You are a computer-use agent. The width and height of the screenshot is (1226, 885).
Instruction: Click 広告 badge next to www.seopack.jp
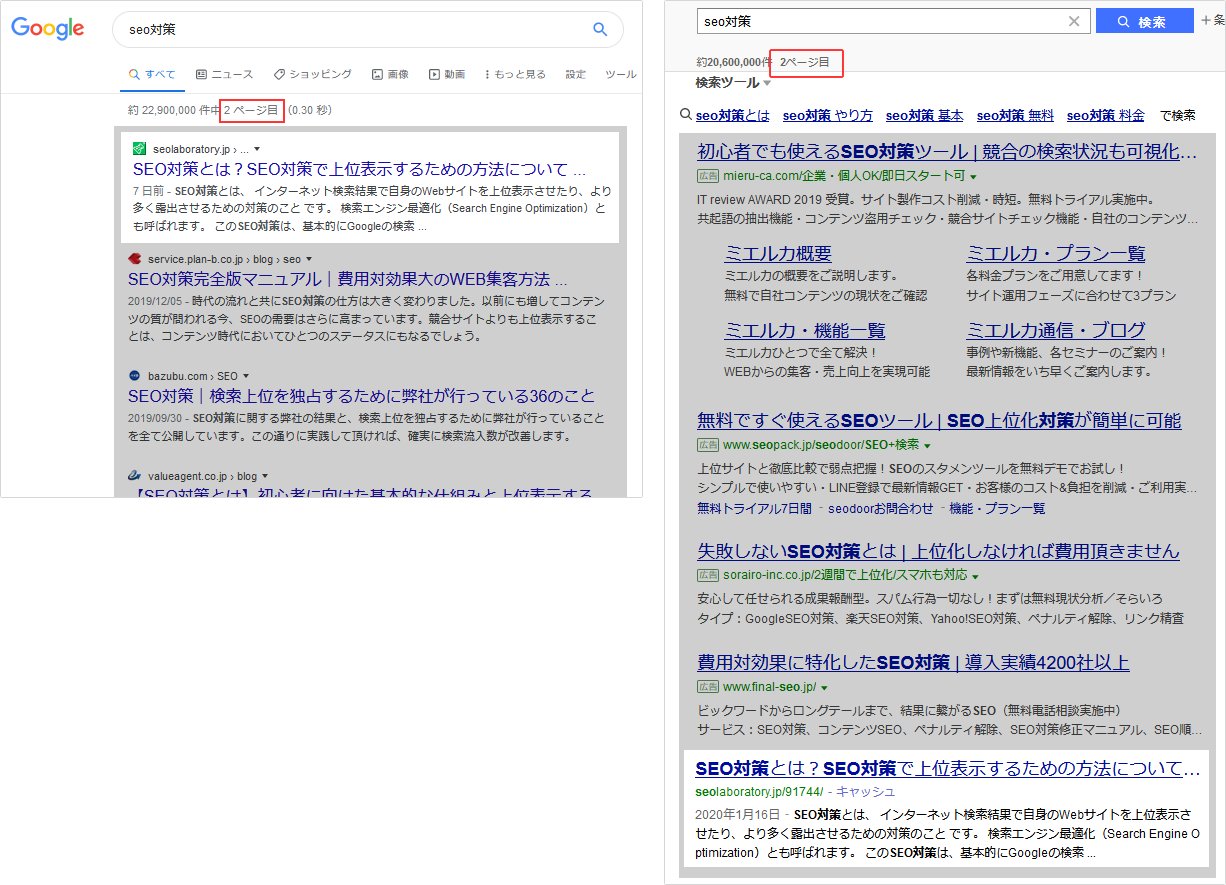point(708,445)
